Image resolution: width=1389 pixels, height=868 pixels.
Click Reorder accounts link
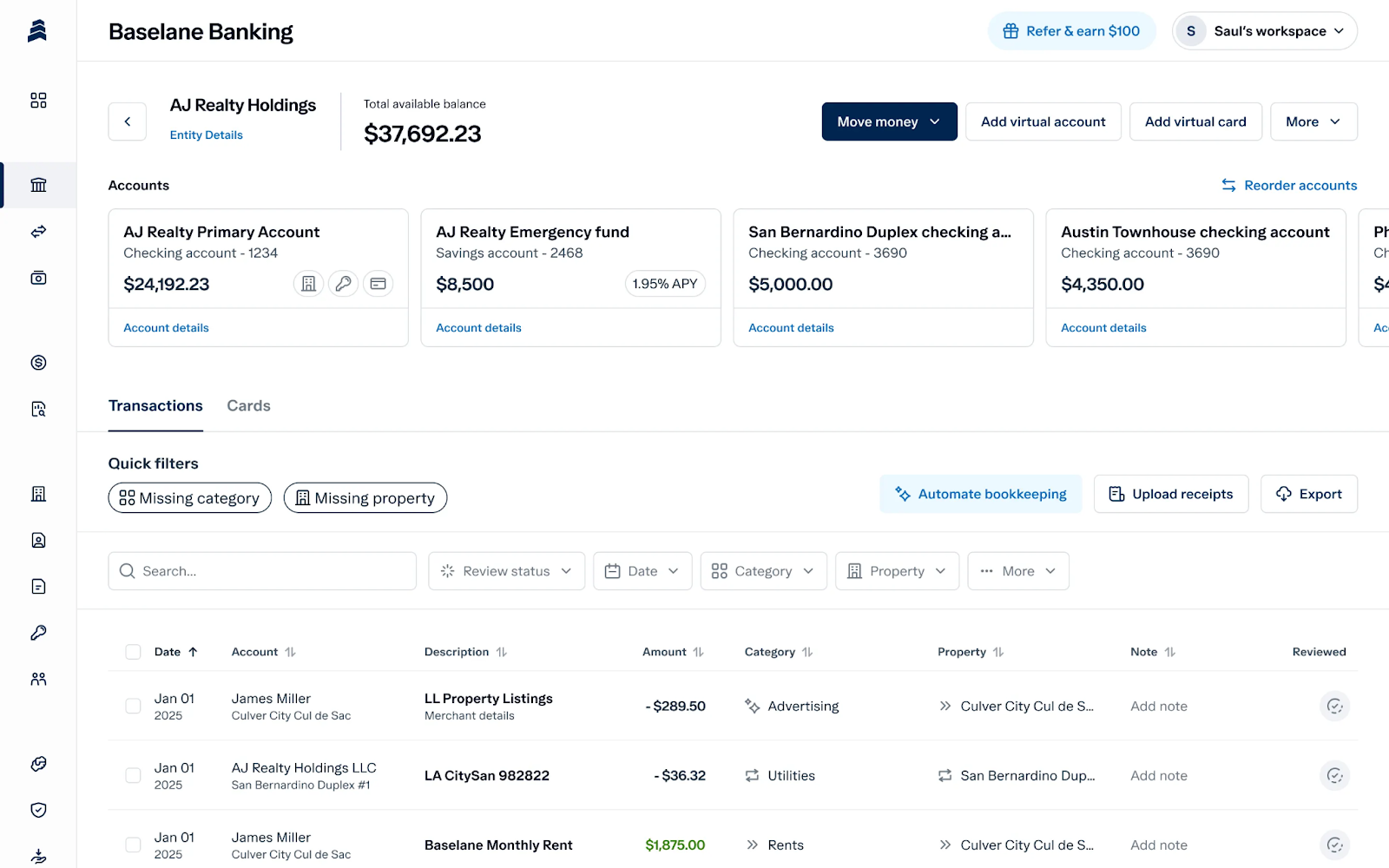(1289, 186)
